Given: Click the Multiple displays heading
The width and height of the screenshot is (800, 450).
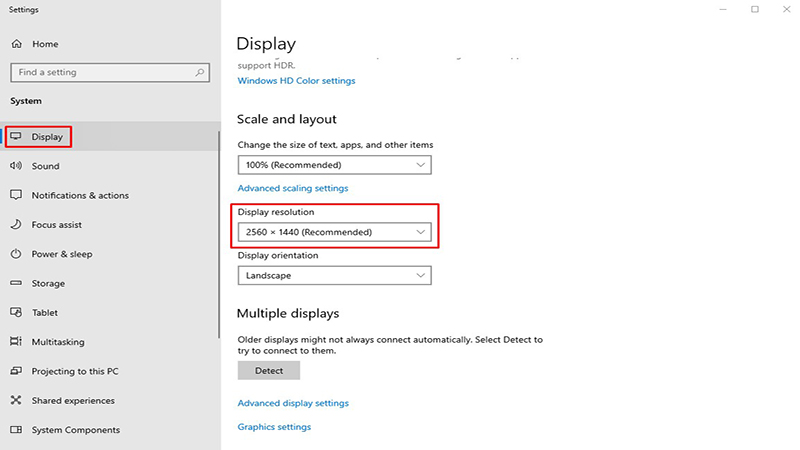Looking at the screenshot, I should click(288, 313).
